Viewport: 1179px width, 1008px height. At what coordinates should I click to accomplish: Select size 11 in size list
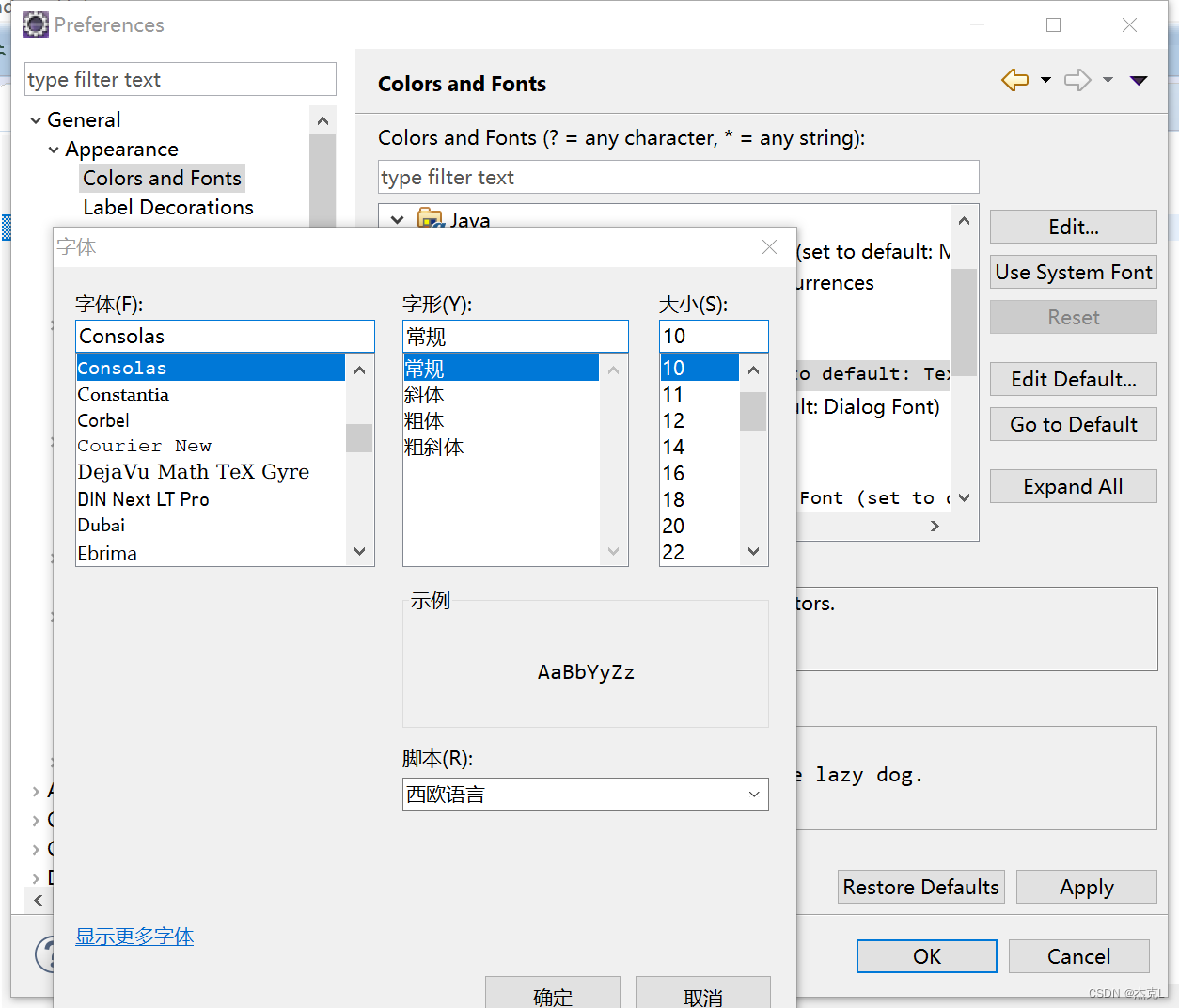click(673, 394)
